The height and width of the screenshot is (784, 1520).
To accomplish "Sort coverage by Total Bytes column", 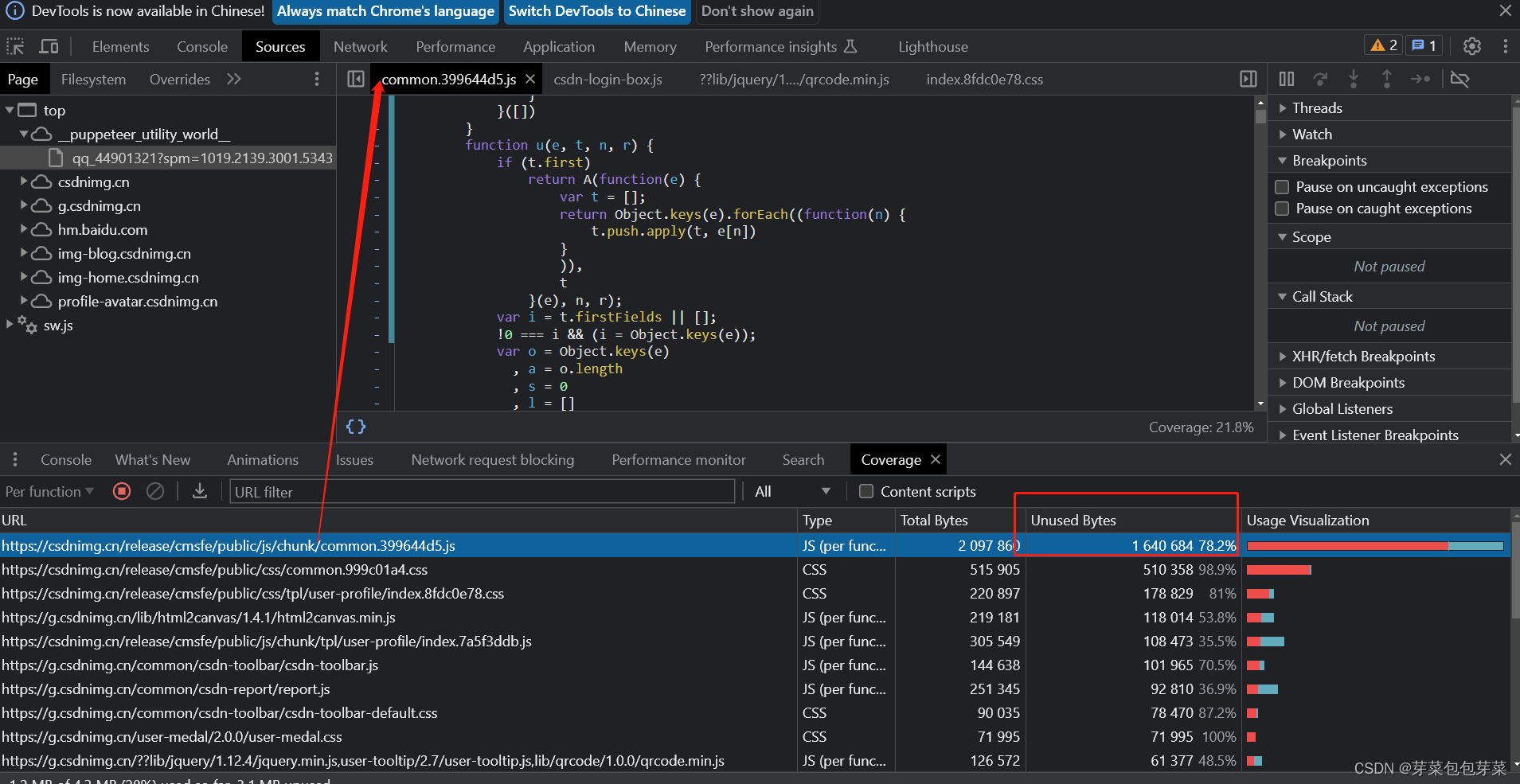I will pos(959,520).
